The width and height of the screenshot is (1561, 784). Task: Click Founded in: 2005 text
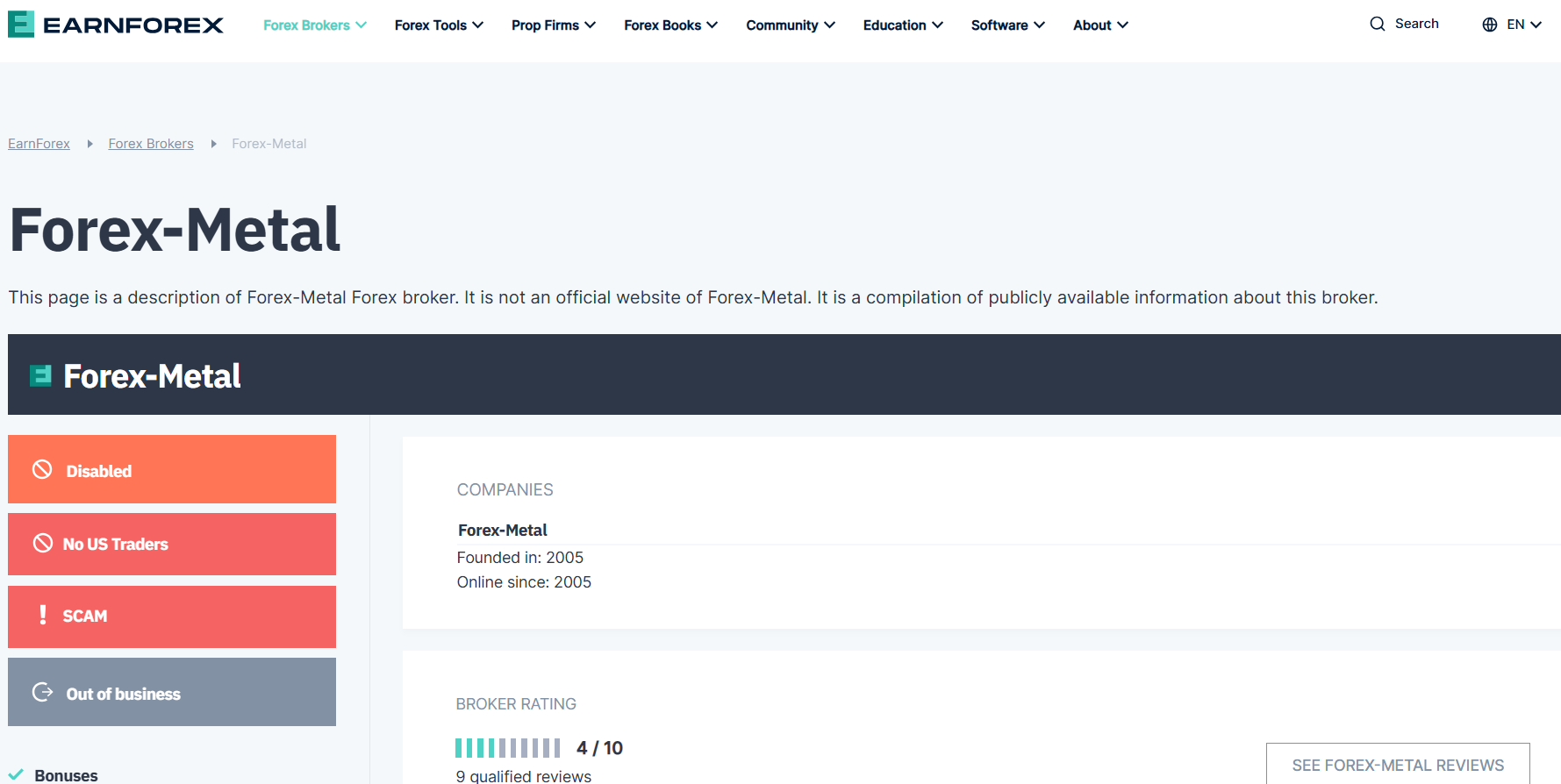pyautogui.click(x=520, y=558)
